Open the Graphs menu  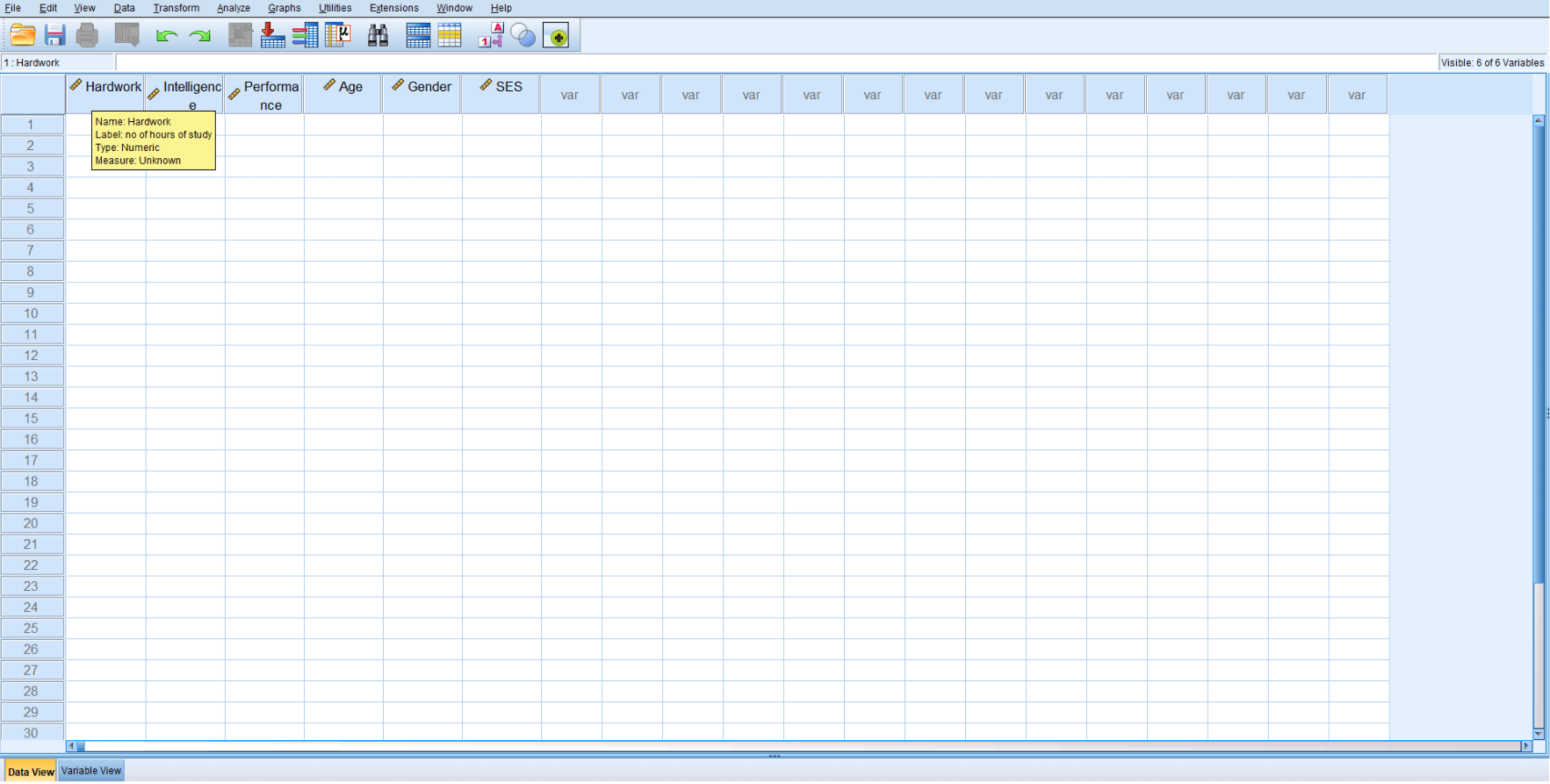[x=285, y=8]
